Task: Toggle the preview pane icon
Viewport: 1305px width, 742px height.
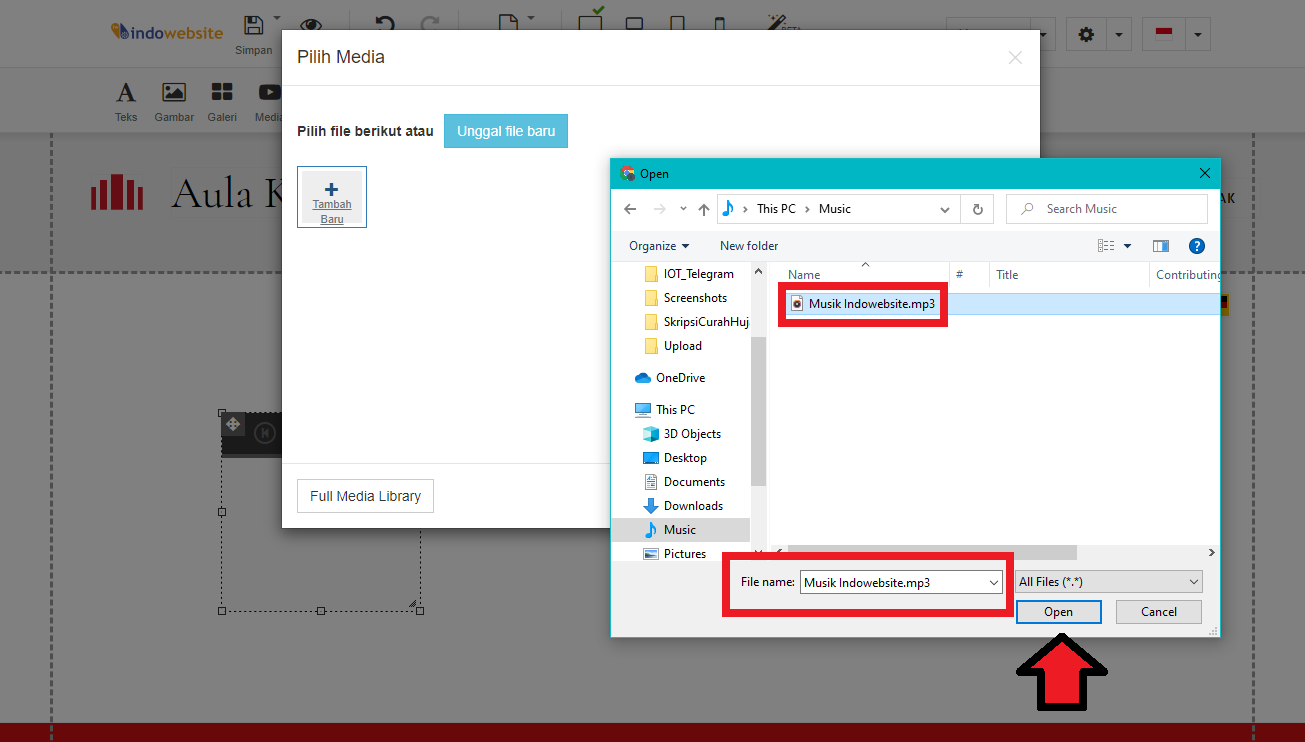Action: click(x=1160, y=246)
